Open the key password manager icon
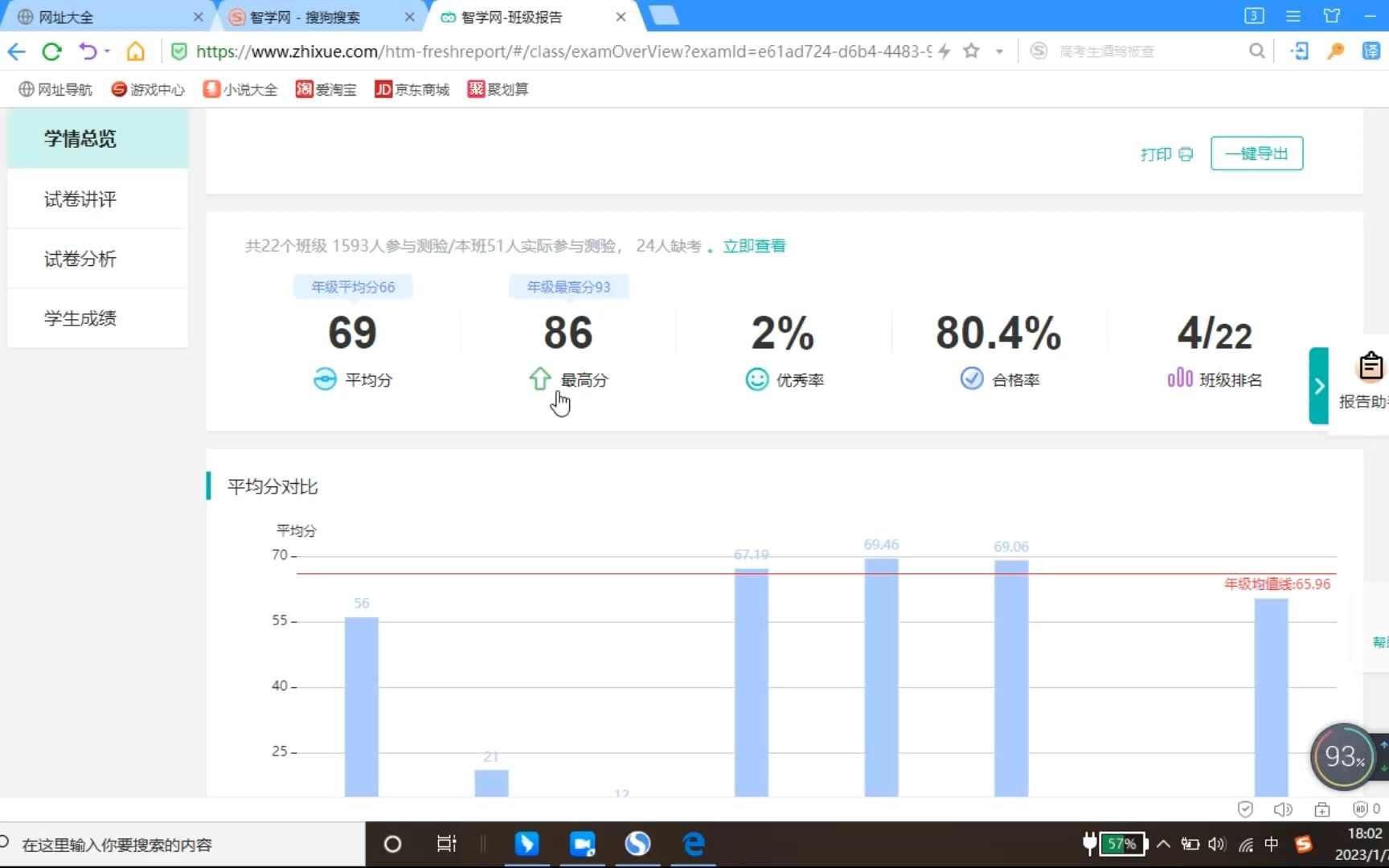This screenshot has height=868, width=1389. point(1336,51)
